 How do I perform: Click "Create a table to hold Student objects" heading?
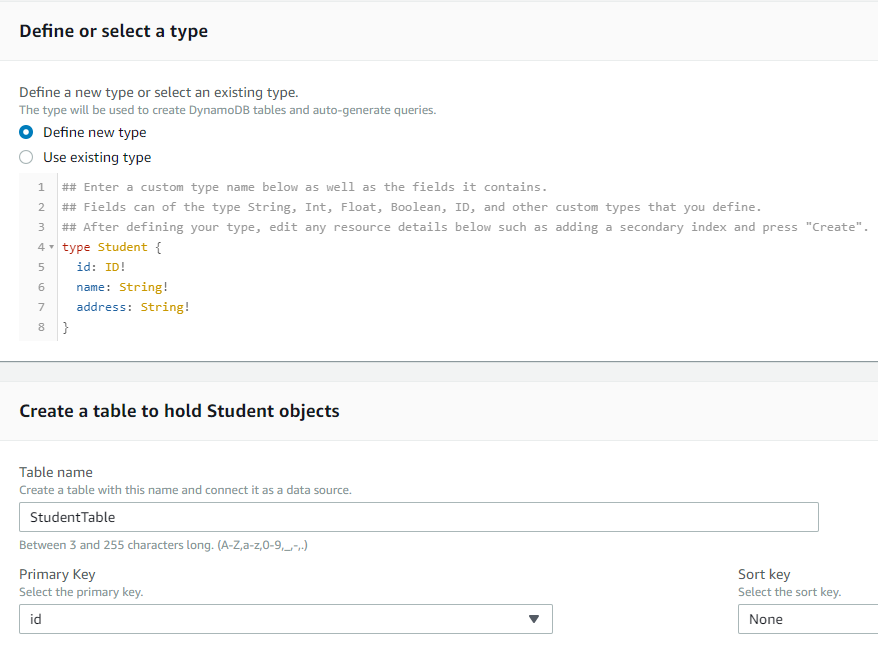[179, 411]
